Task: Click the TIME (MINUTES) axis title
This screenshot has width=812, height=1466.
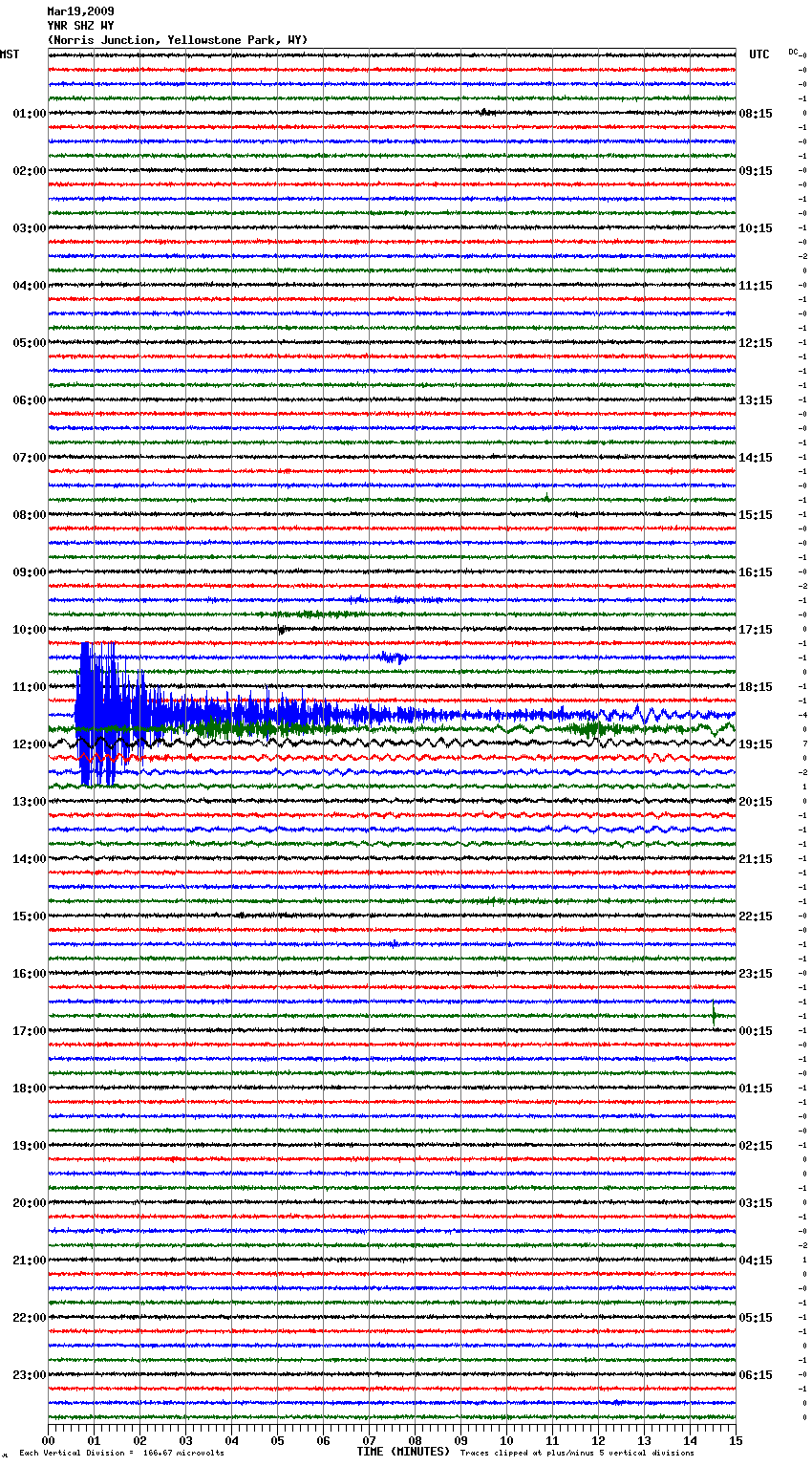Action: click(x=403, y=1452)
